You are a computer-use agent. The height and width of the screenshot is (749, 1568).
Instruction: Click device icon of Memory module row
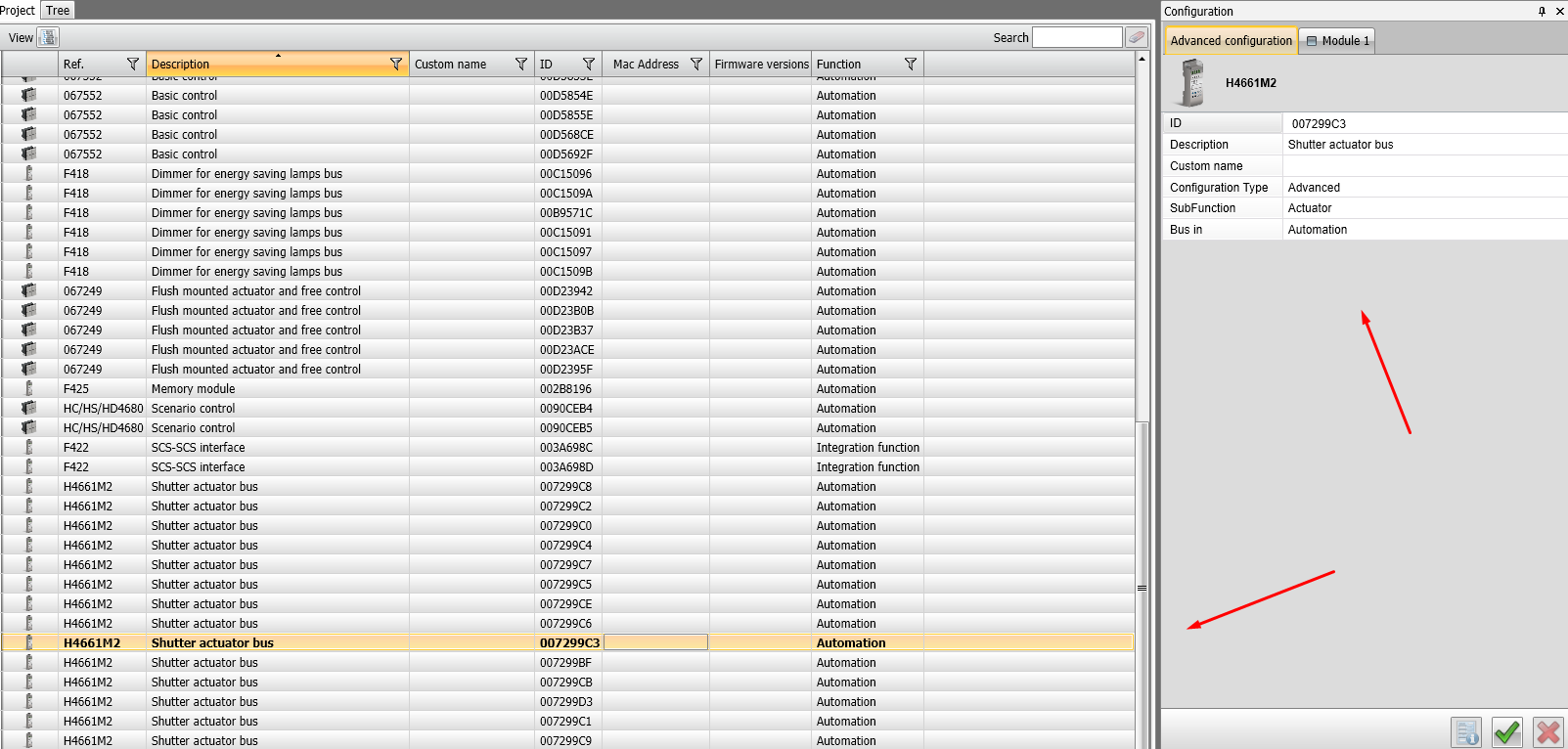pos(29,388)
